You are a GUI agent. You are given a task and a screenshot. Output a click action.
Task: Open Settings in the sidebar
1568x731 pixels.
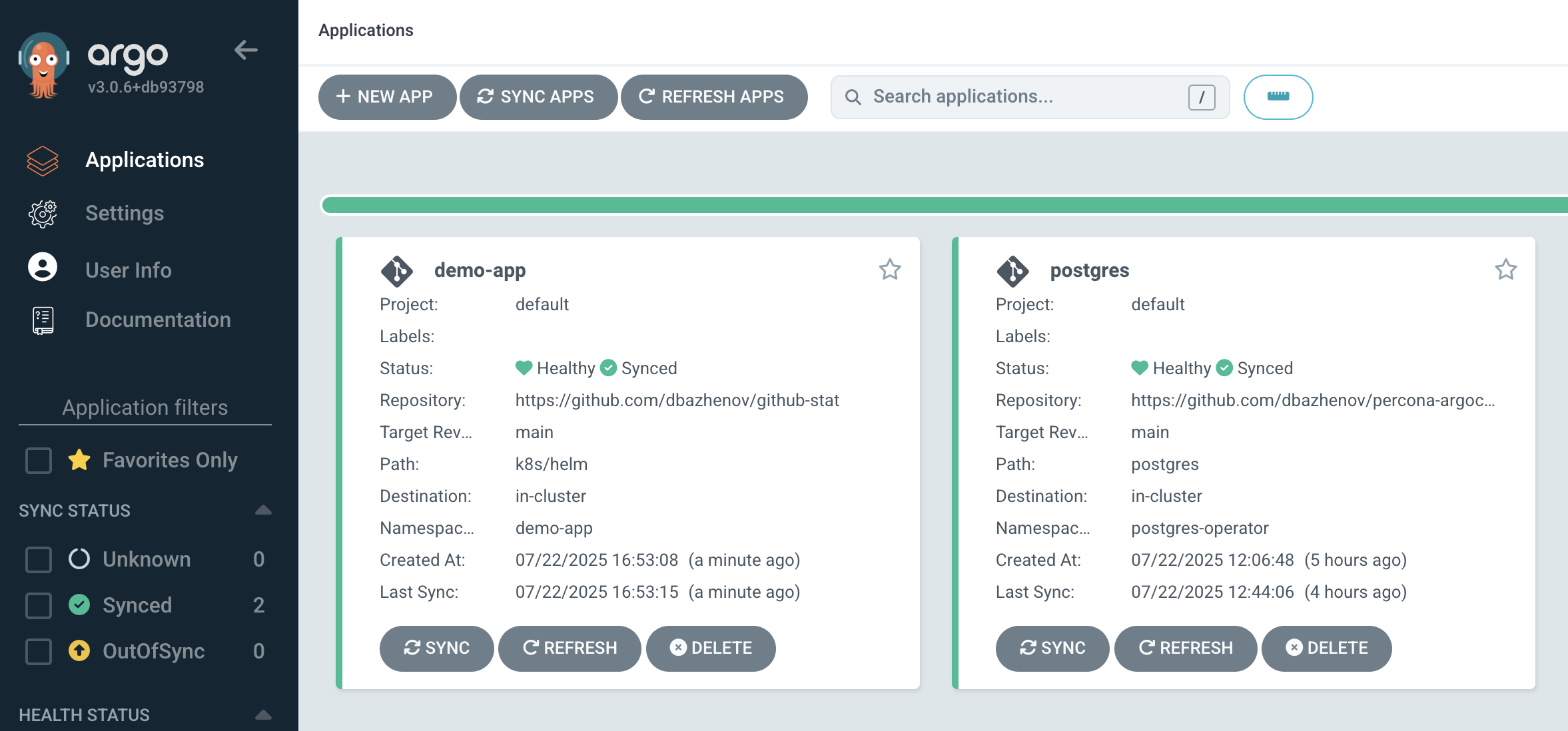(x=125, y=213)
